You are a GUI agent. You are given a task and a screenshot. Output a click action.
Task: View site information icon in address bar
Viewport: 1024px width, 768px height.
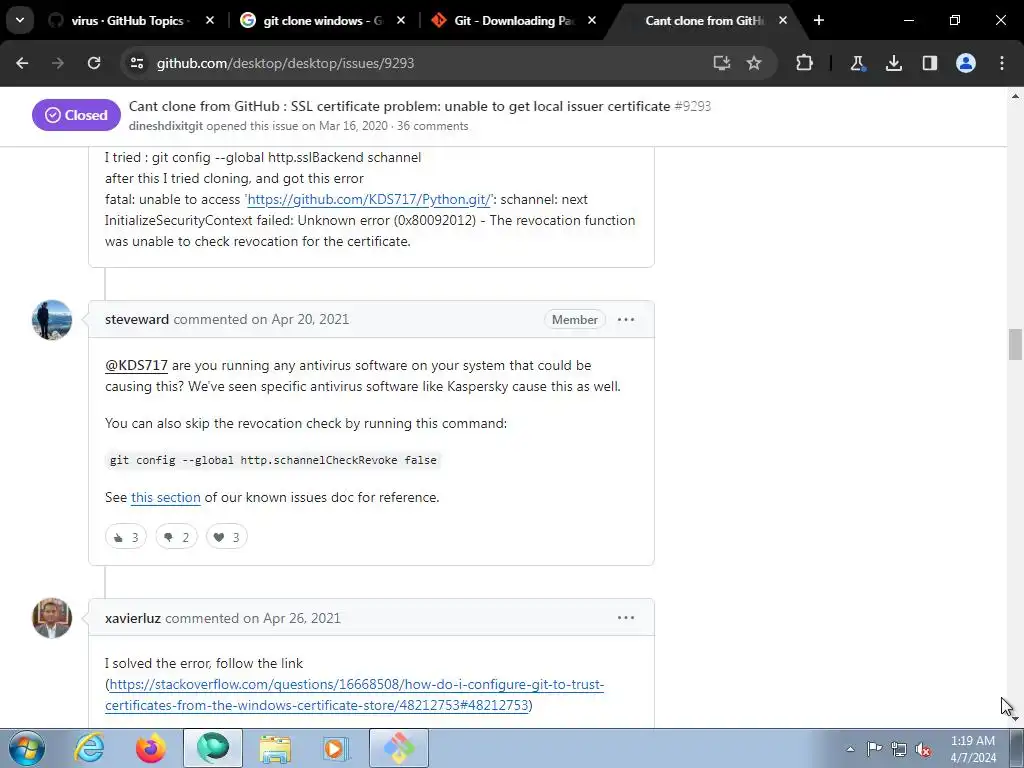(137, 63)
